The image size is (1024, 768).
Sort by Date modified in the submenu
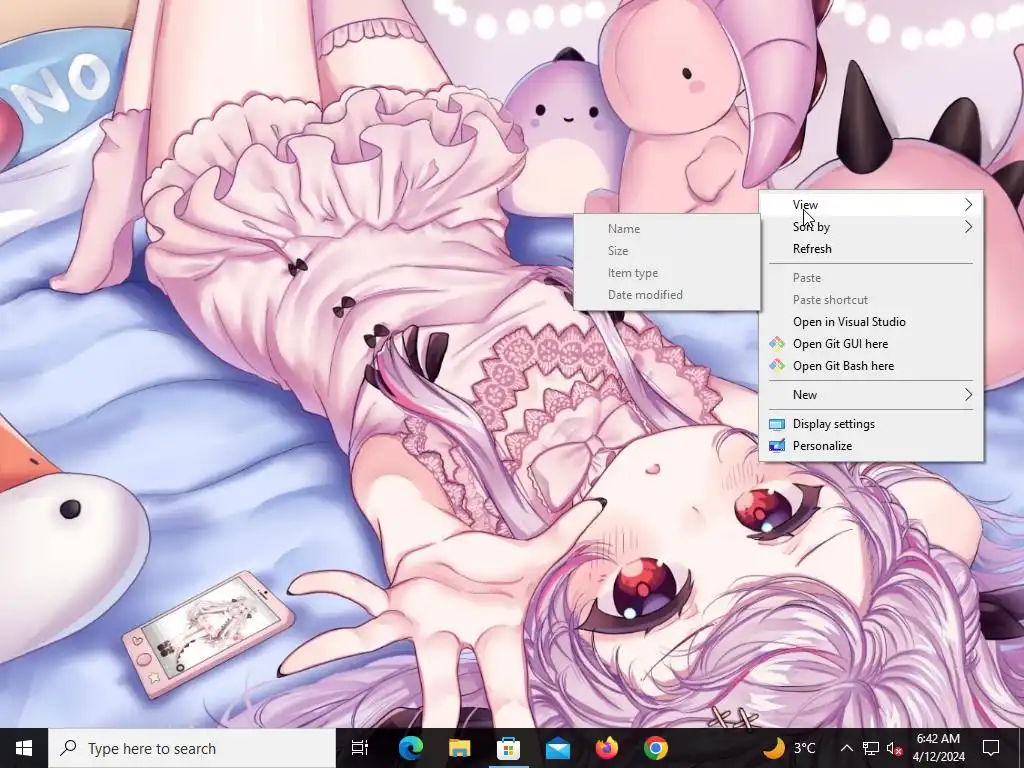point(667,295)
